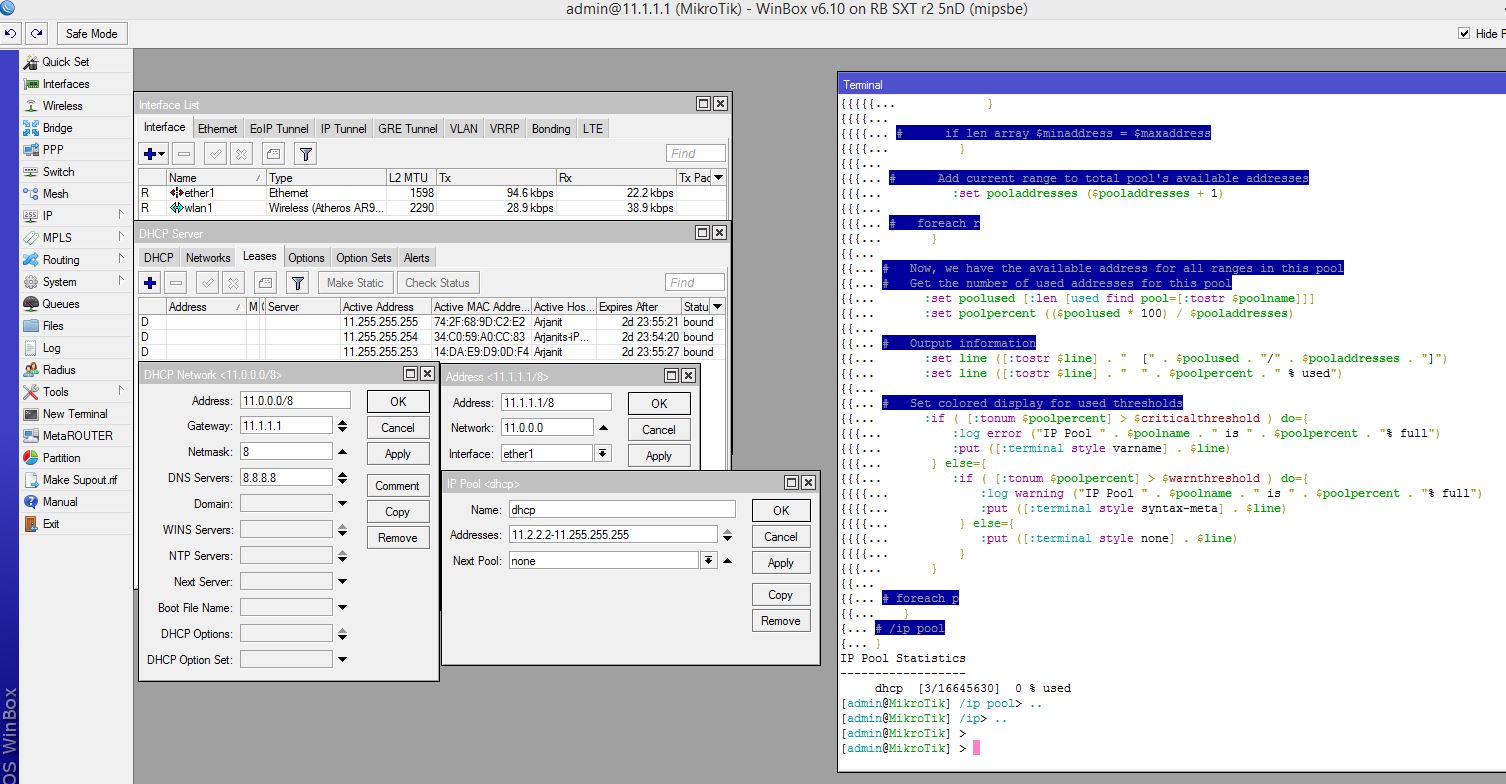Open Mesh in the sidebar

tap(55, 194)
